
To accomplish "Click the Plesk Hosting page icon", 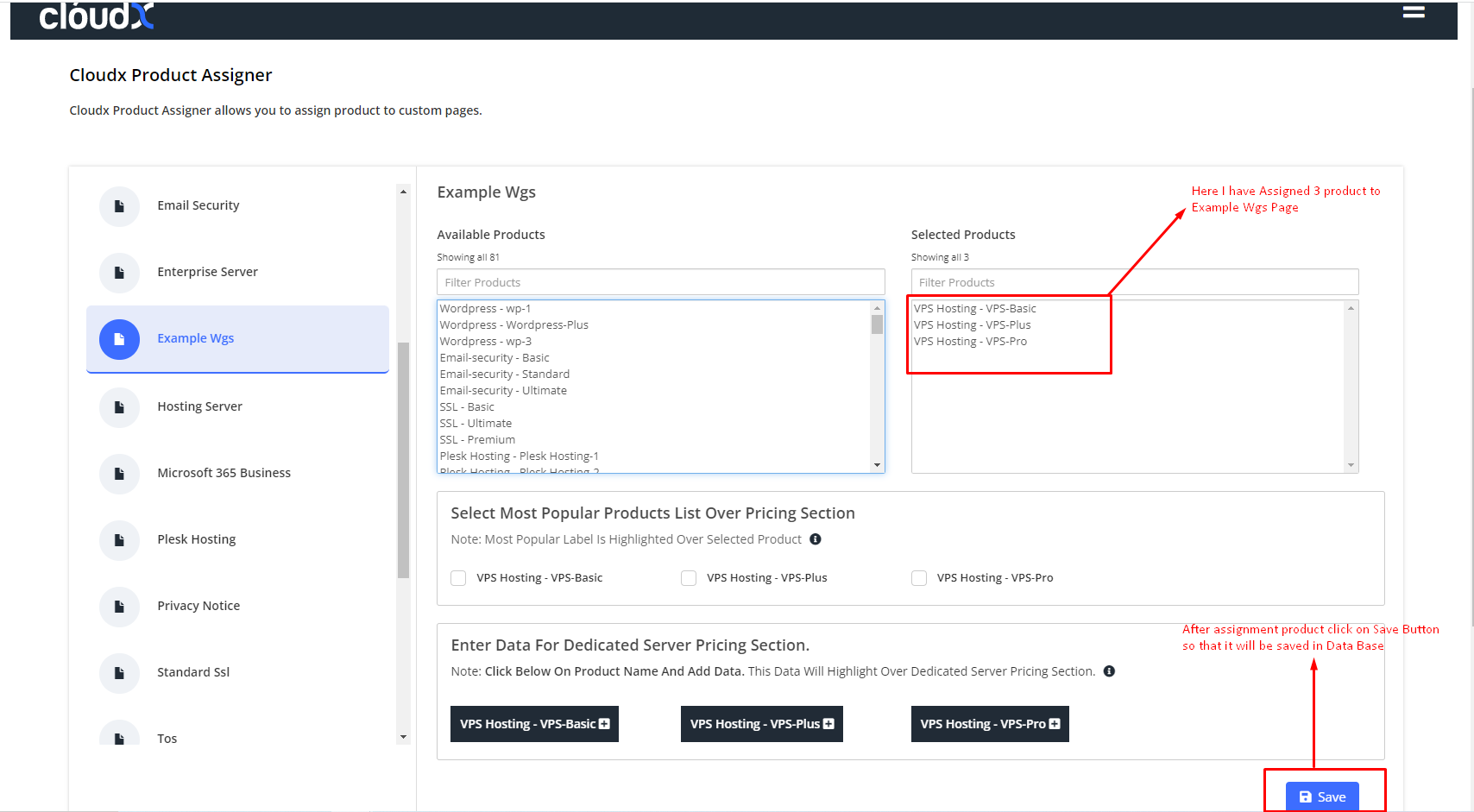I will point(119,540).
